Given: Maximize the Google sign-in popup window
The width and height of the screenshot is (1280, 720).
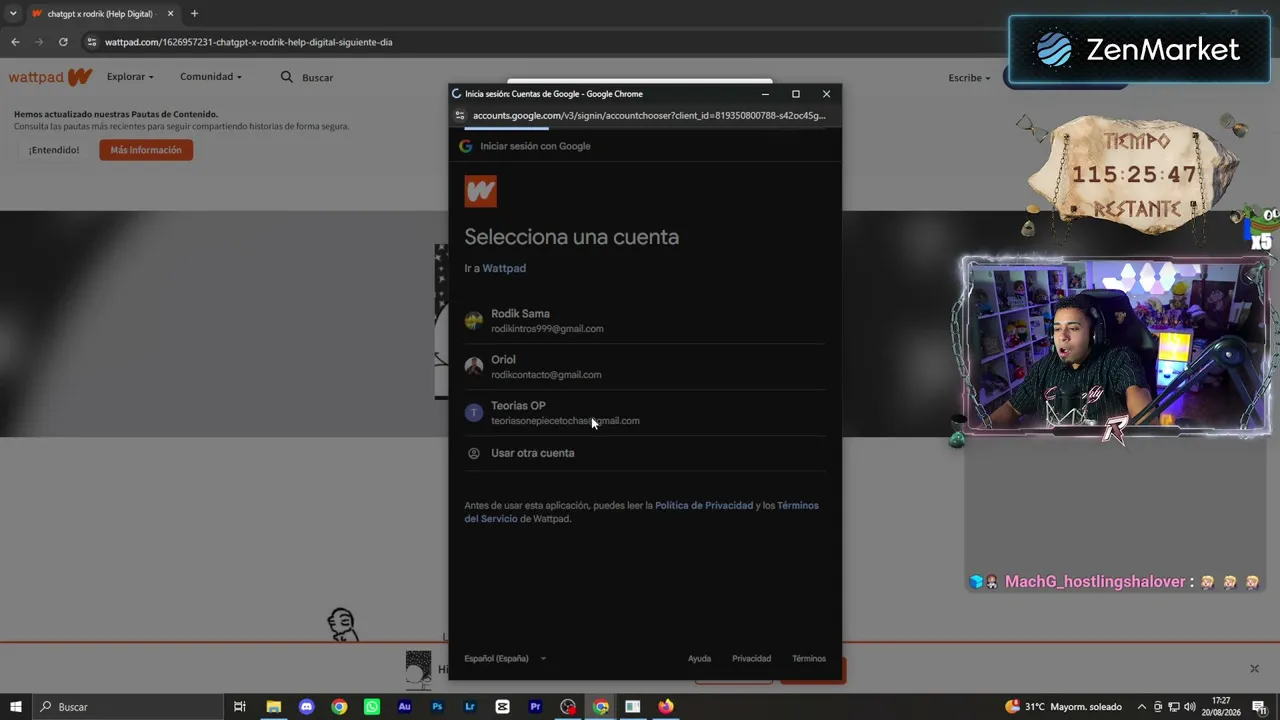Looking at the screenshot, I should 796,94.
